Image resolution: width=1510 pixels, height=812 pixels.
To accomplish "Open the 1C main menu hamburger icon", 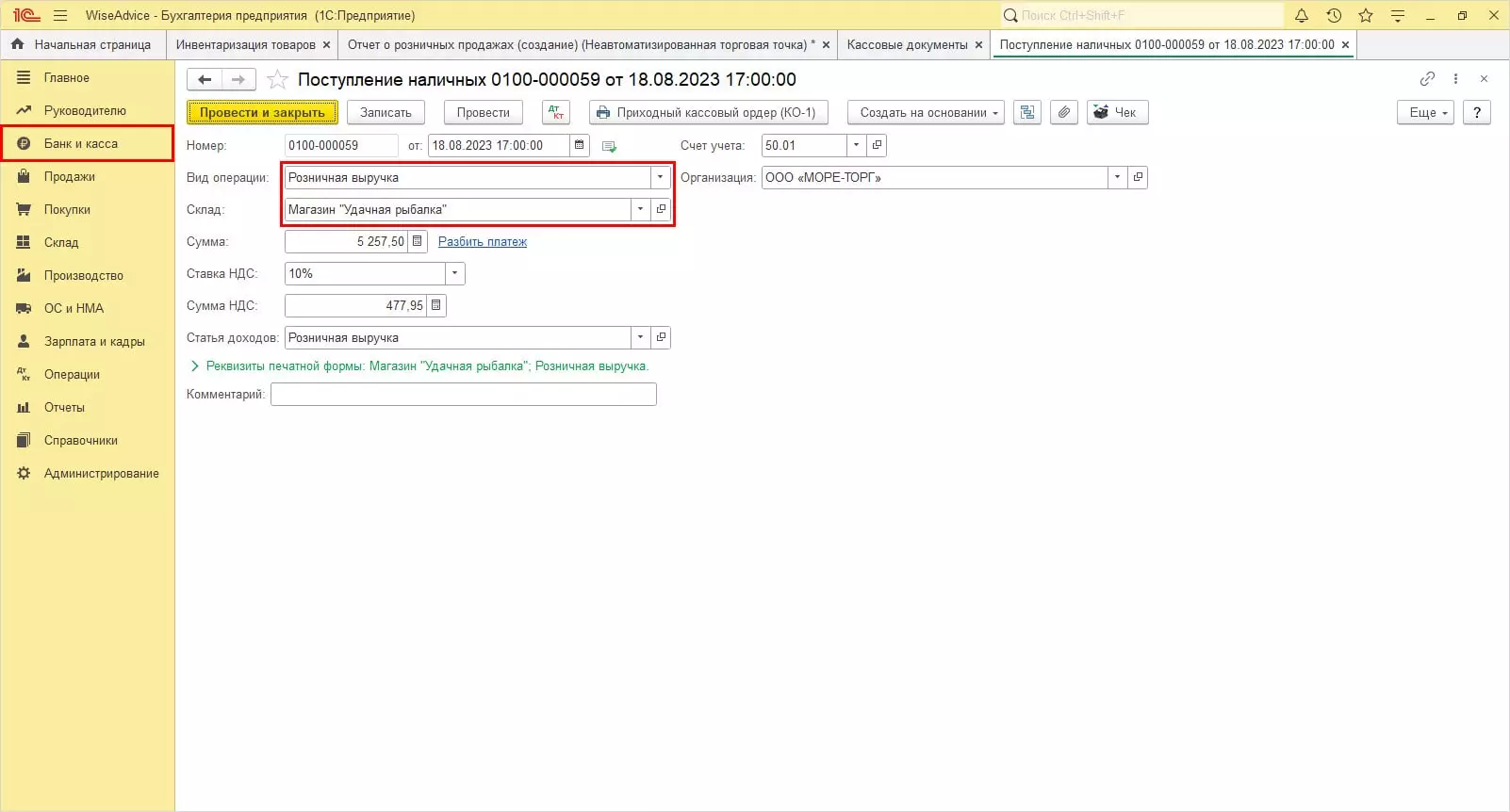I will point(60,15).
